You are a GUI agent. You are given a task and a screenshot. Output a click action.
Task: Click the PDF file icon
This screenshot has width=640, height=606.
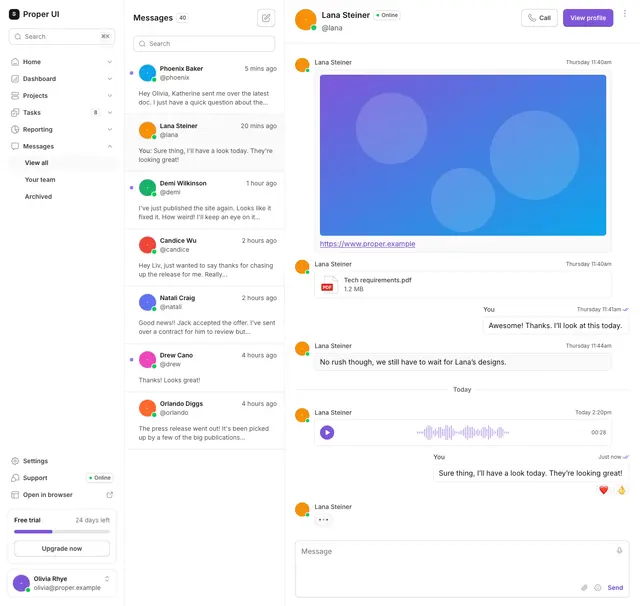point(329,284)
